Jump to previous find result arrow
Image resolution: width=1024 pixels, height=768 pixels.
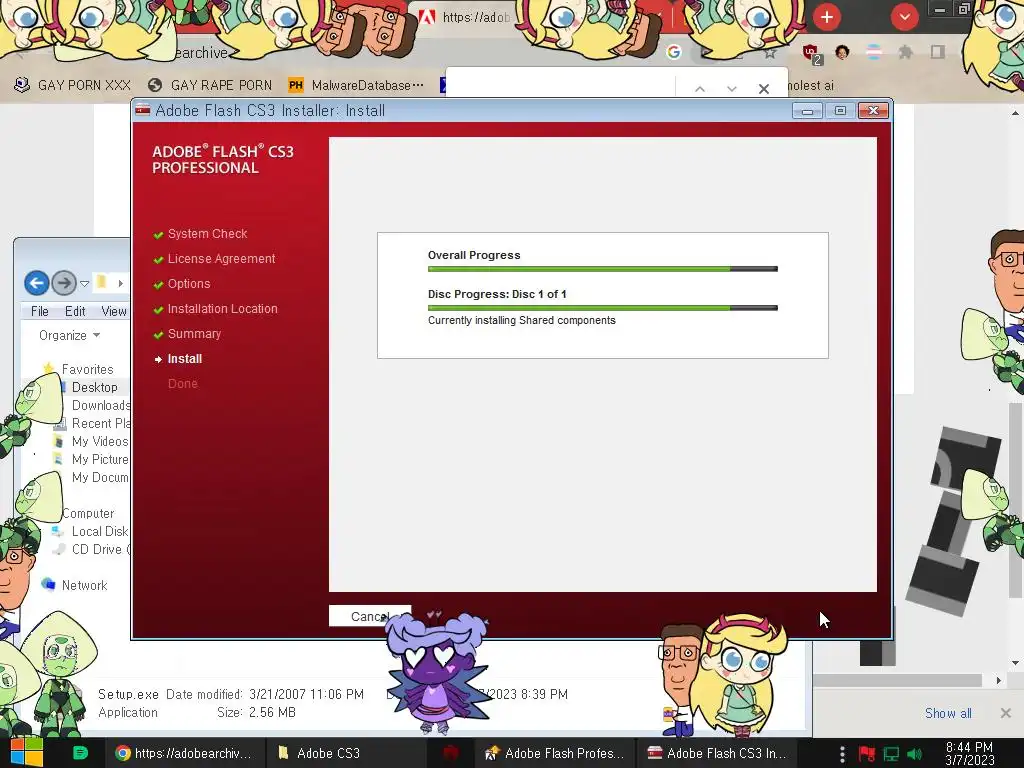click(x=699, y=88)
